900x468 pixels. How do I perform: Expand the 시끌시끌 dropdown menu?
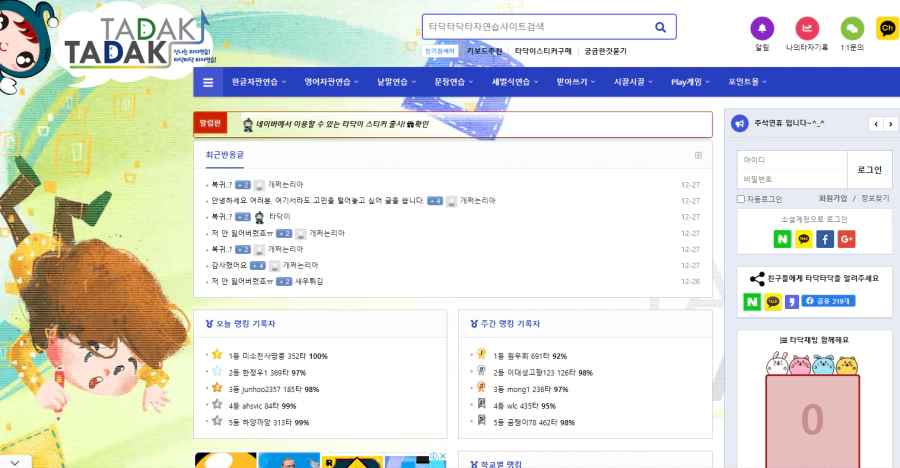coord(633,82)
